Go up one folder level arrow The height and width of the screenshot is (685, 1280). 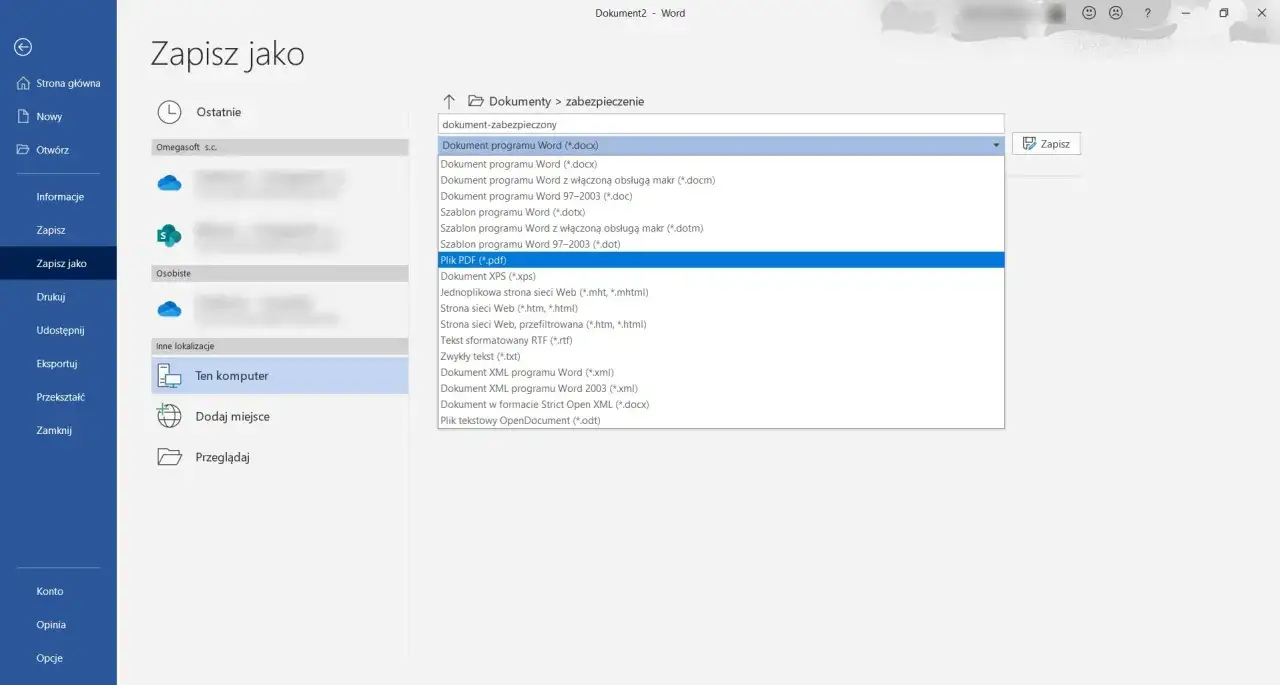(x=449, y=101)
